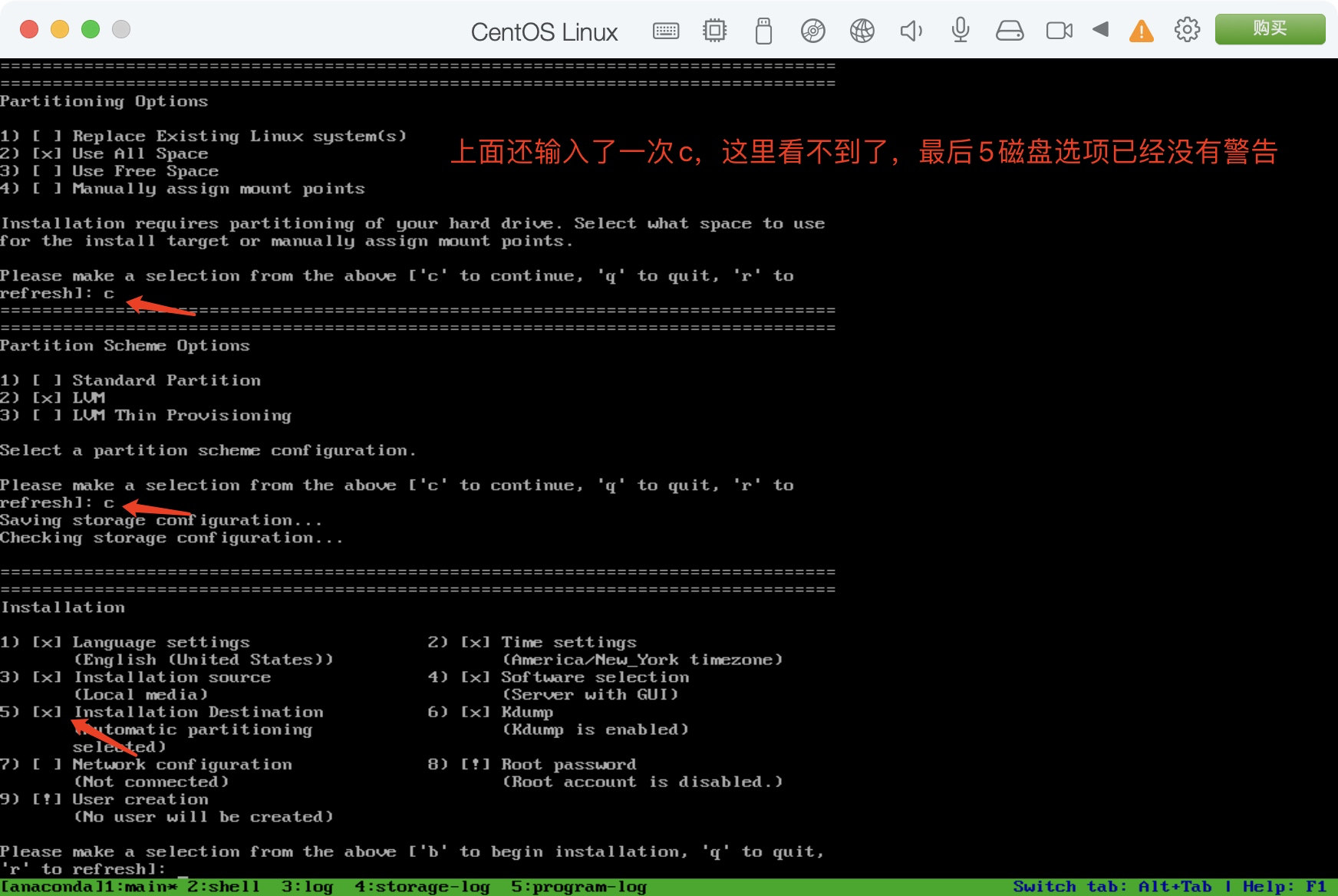Click the 'Language settings' entry

coord(161,642)
